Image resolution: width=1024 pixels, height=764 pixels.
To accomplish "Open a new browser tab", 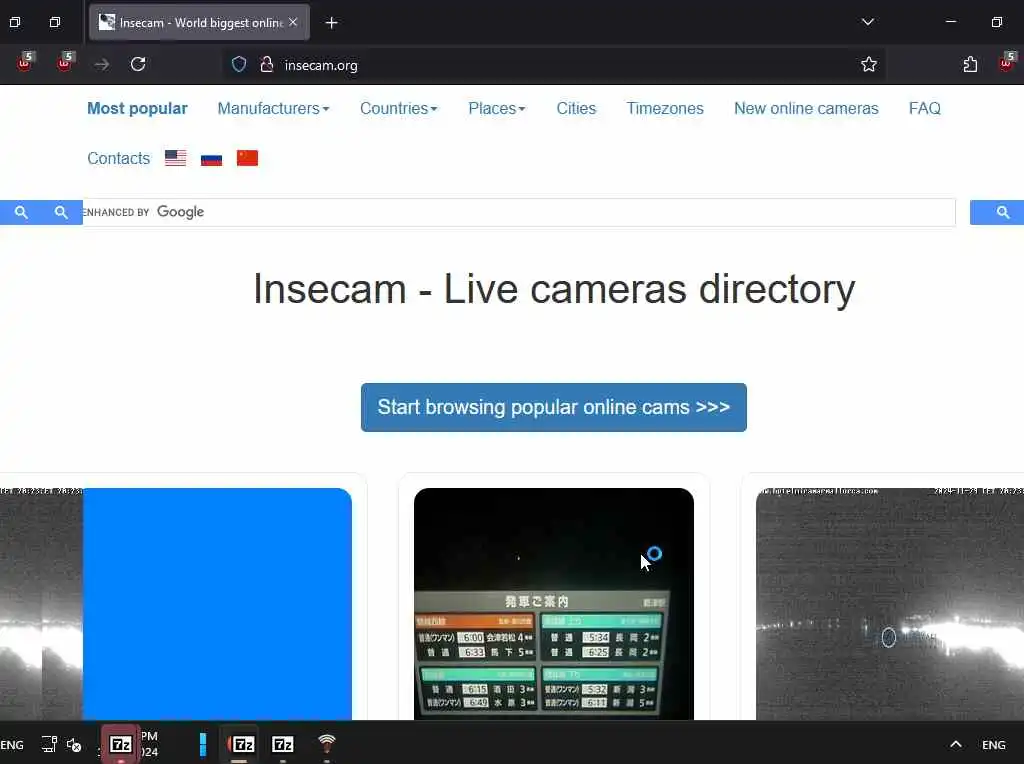I will point(331,23).
